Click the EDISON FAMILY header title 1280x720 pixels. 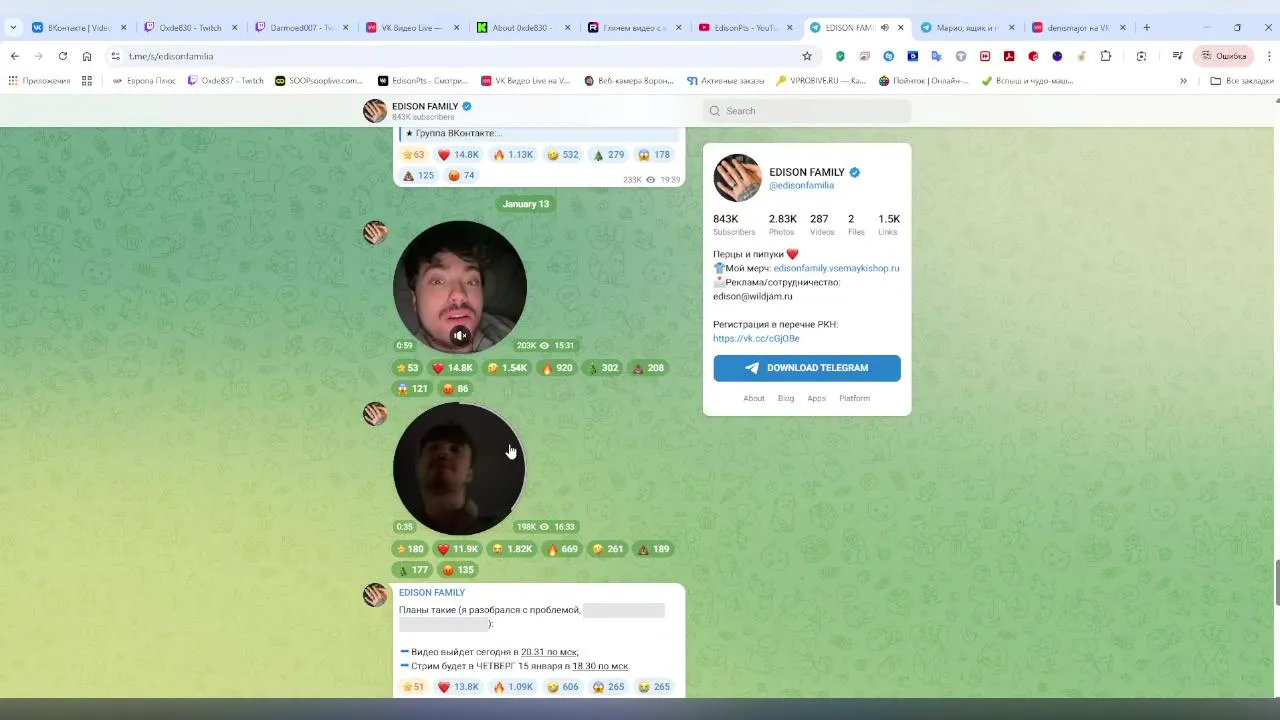425,106
